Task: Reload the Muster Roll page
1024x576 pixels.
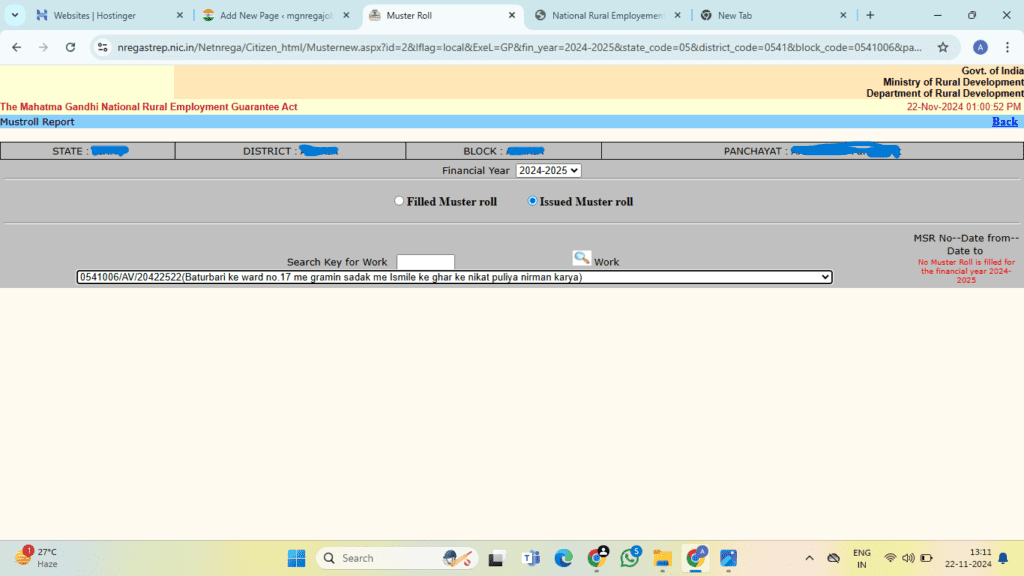Action: tap(70, 47)
